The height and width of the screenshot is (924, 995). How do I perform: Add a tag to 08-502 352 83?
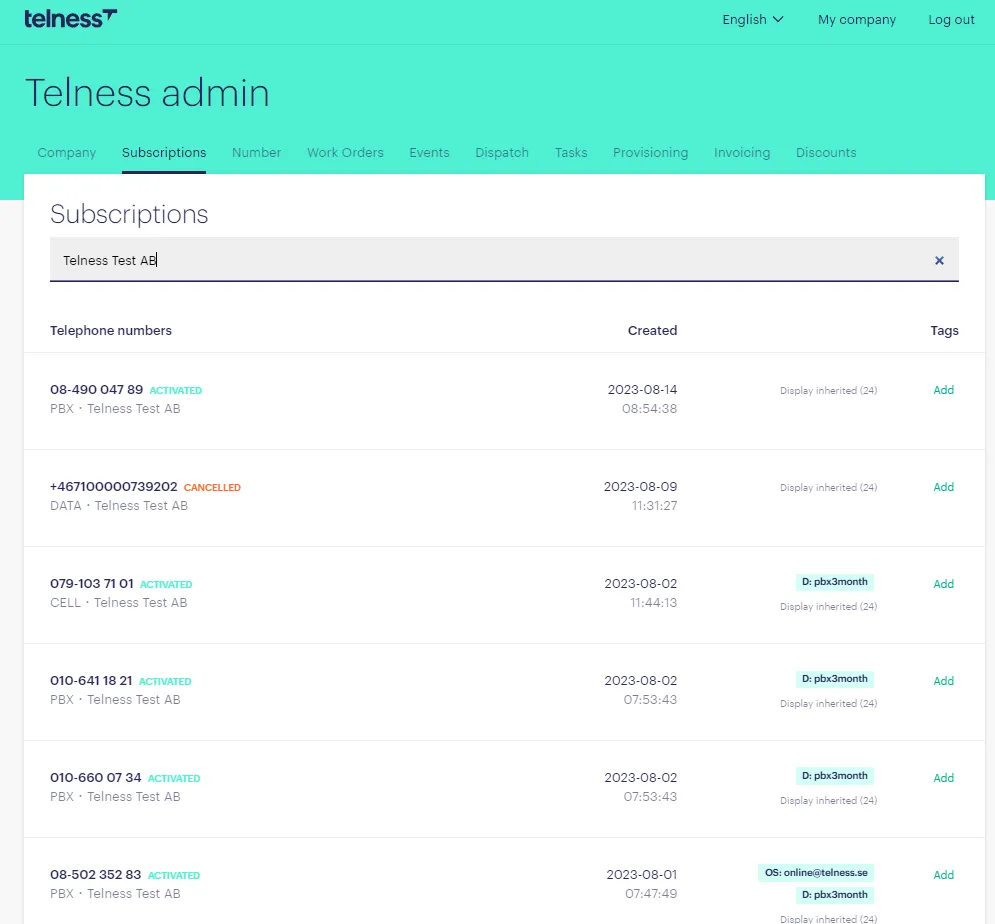[944, 875]
